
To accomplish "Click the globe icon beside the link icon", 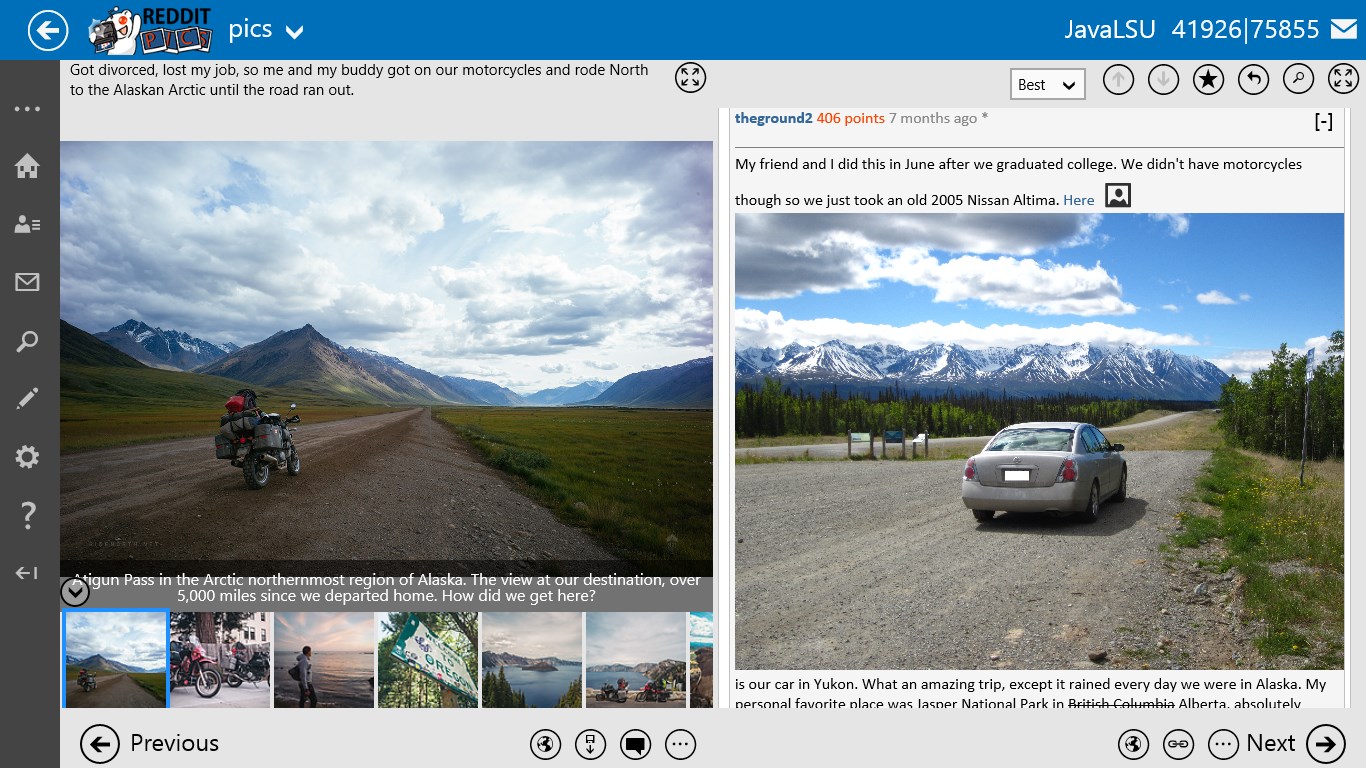I will coord(1133,744).
